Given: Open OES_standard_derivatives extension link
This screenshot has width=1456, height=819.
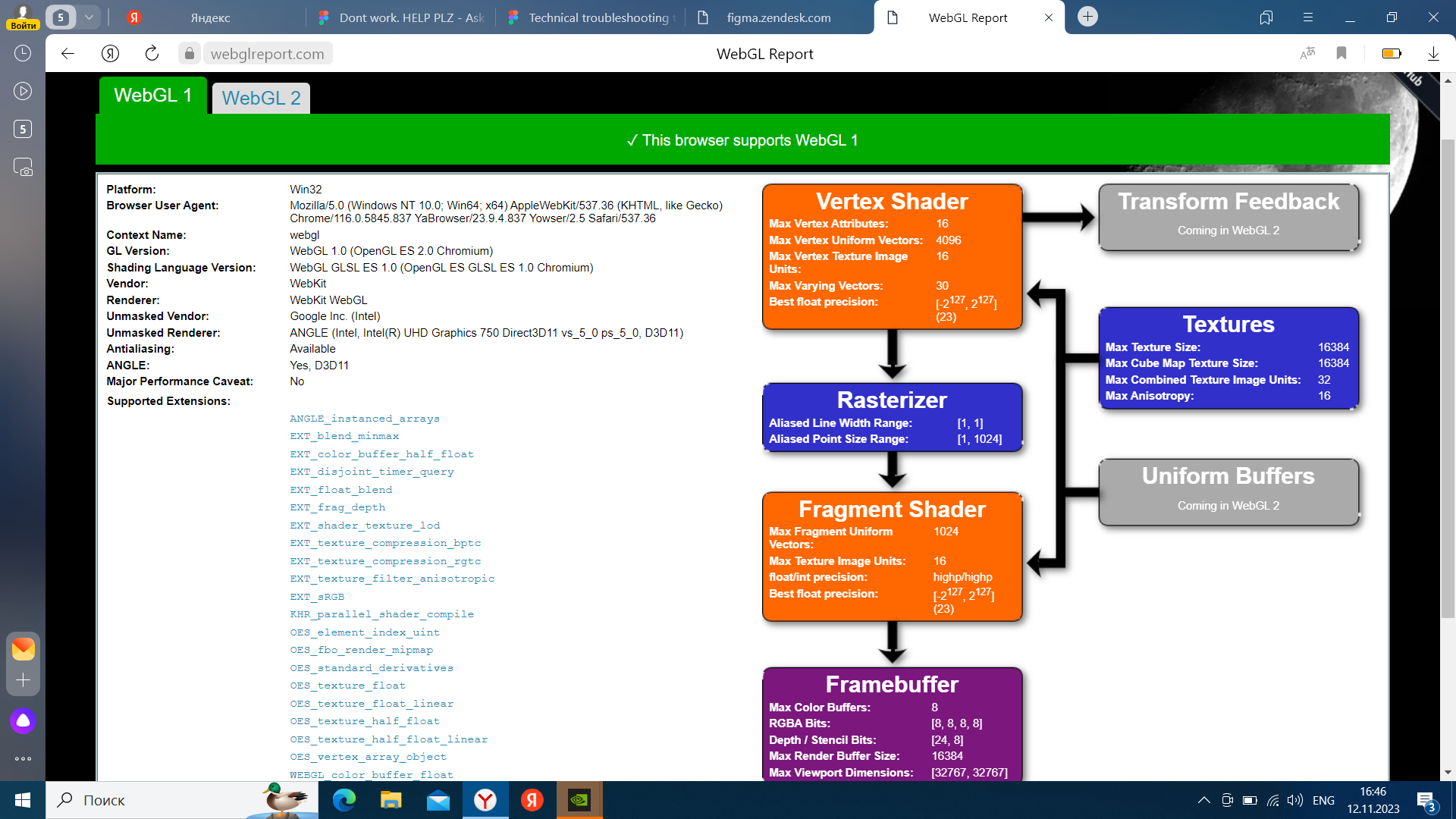Looking at the screenshot, I should (x=372, y=668).
